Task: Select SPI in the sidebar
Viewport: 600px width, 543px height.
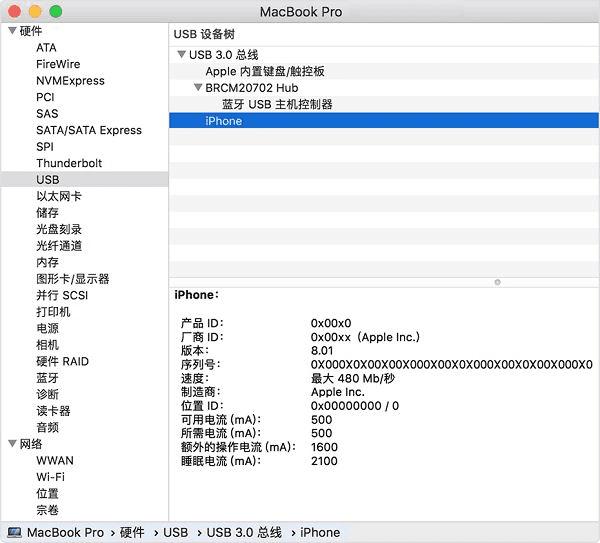Action: click(x=45, y=147)
